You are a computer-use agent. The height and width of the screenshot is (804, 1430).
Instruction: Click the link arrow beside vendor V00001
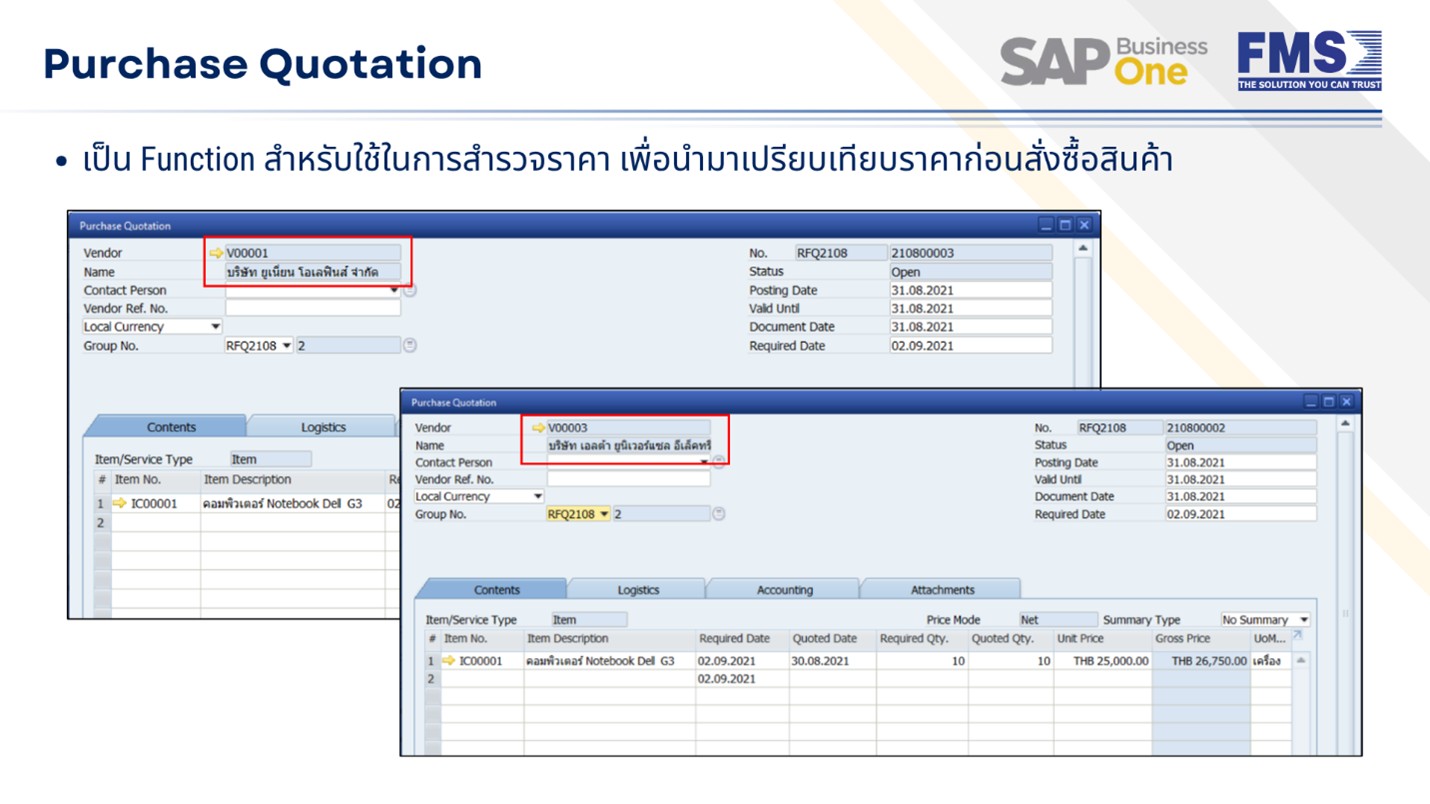(216, 254)
